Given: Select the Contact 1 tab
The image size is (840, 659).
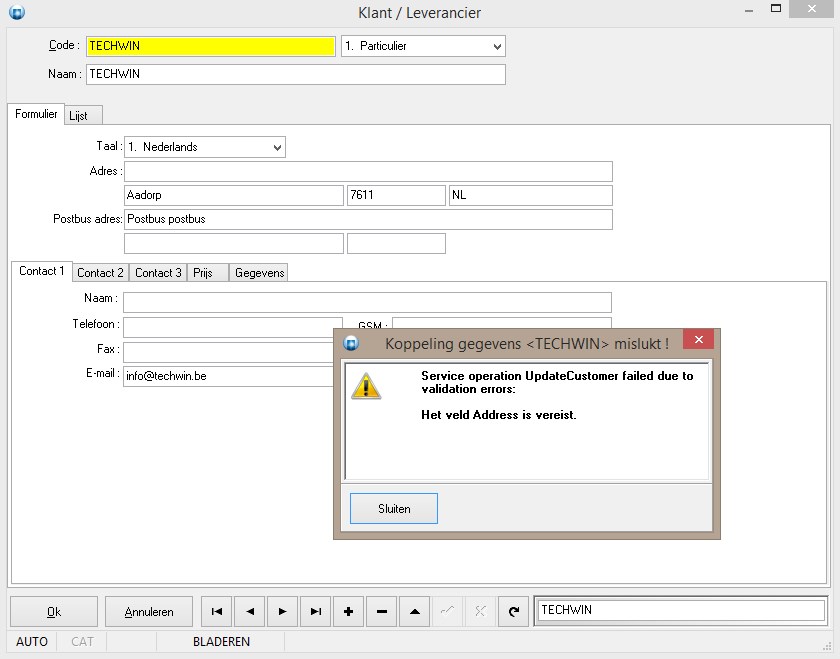Looking at the screenshot, I should click(42, 271).
